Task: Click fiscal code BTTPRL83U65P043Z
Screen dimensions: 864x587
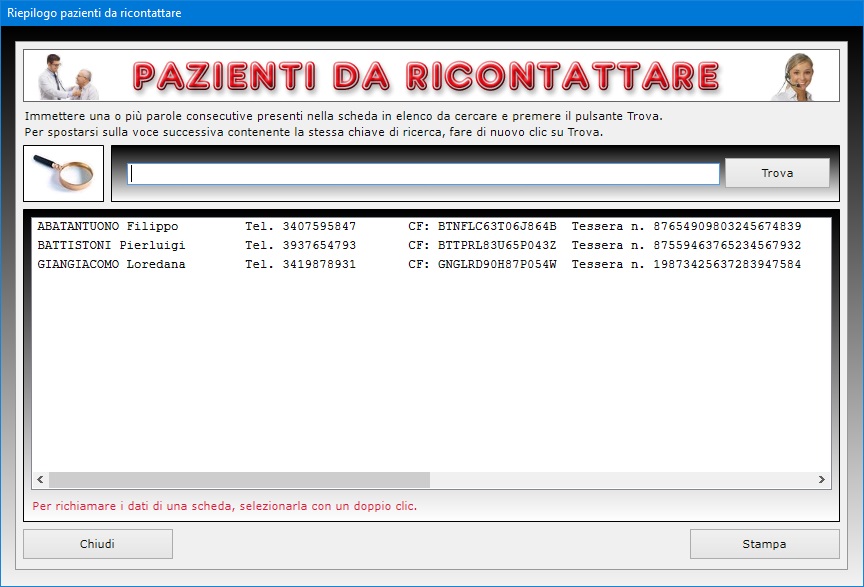Action: tap(497, 245)
